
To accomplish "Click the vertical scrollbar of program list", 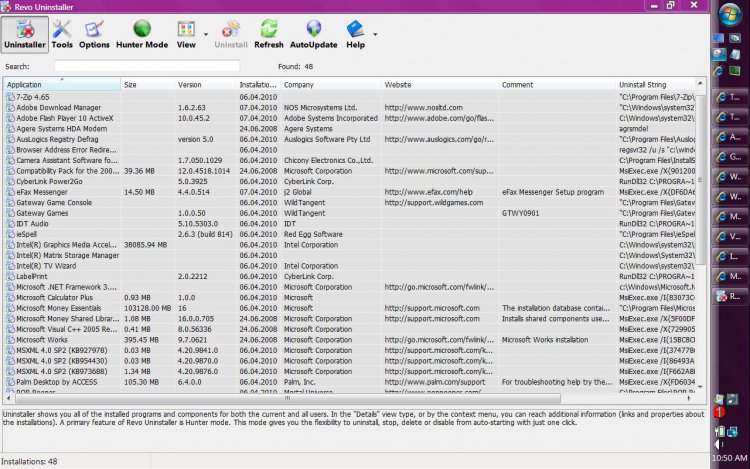I will coord(700,179).
